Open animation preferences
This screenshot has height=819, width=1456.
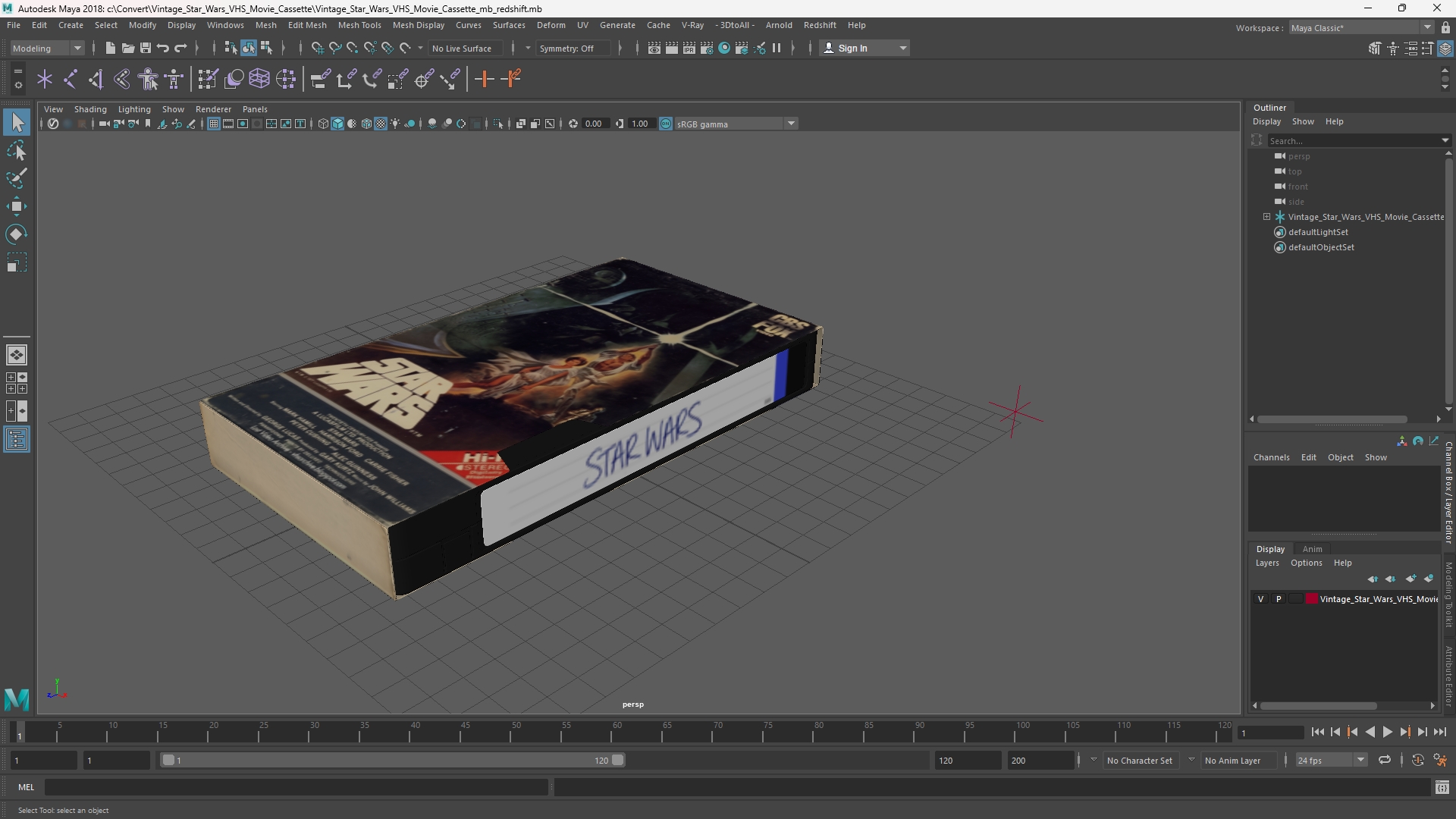1440,760
